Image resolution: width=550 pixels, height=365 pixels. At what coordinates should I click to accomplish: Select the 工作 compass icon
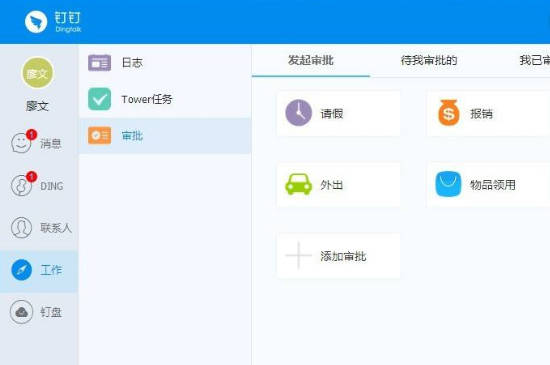coord(21,270)
